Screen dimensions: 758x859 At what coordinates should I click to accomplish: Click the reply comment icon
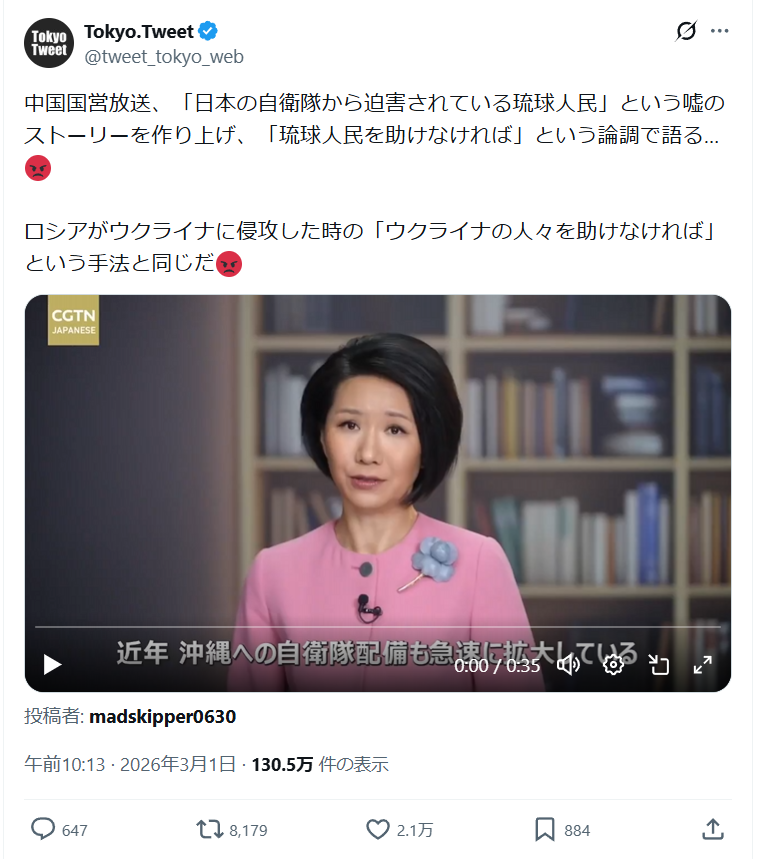pyautogui.click(x=43, y=829)
